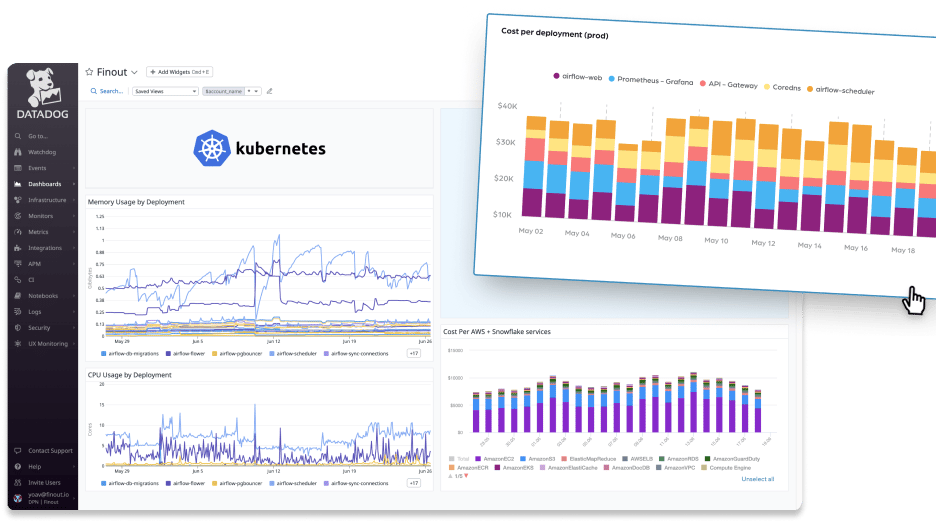The height and width of the screenshot is (524, 936).
Task: Toggle Total series in AWS services legend
Action: [x=459, y=459]
